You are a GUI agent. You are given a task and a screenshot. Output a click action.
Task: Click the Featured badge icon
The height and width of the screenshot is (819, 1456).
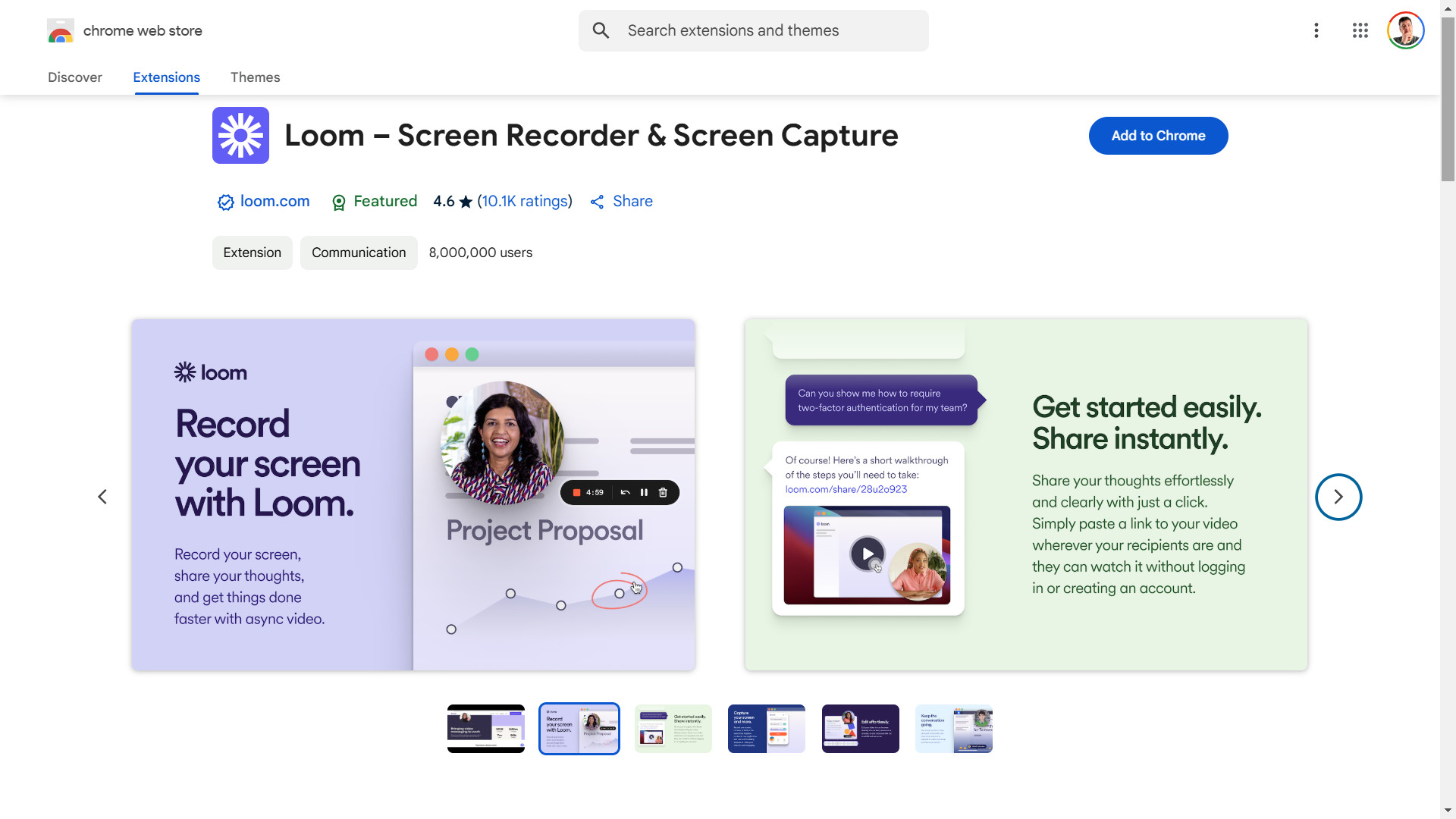pos(338,202)
